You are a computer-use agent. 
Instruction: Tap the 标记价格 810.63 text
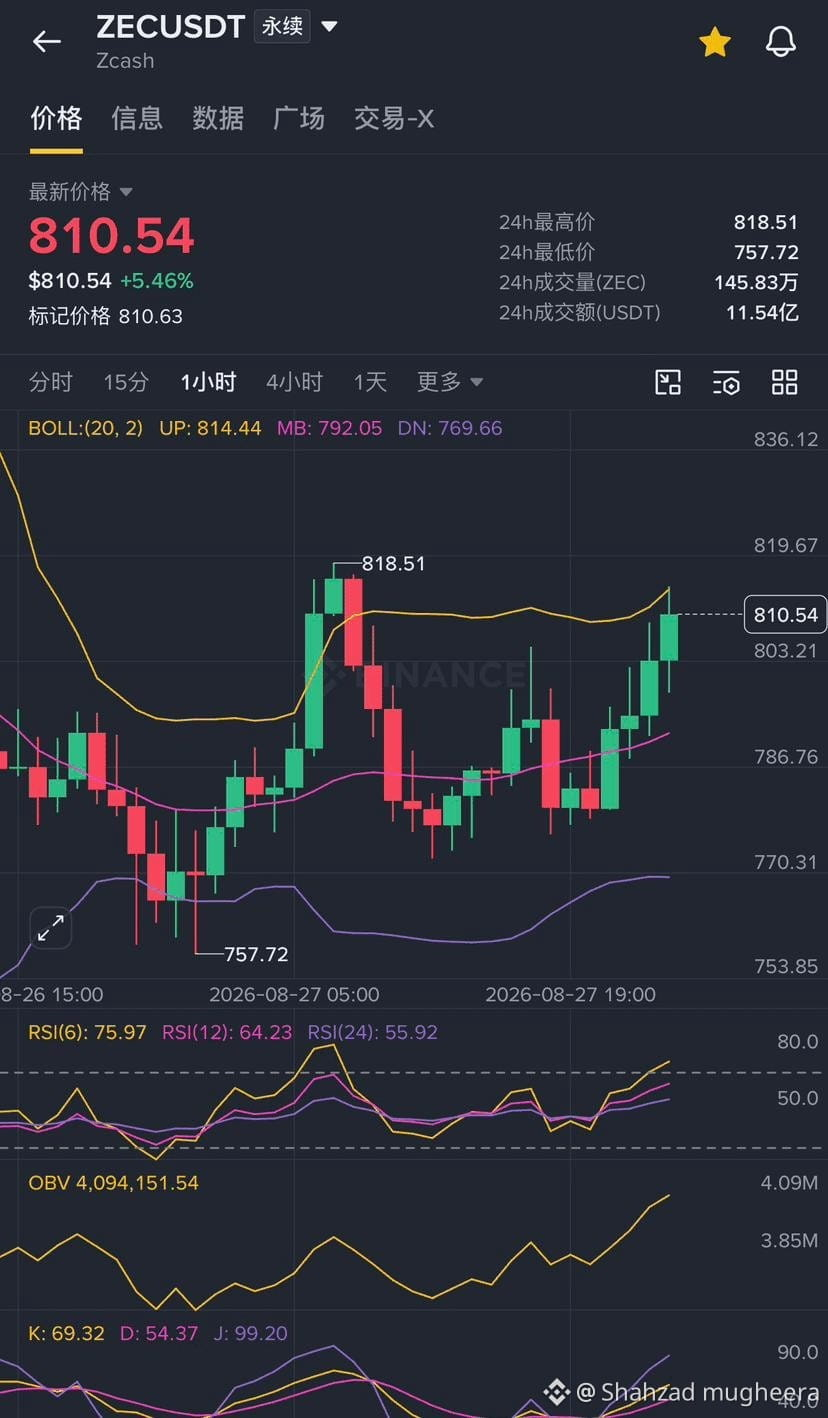105,316
